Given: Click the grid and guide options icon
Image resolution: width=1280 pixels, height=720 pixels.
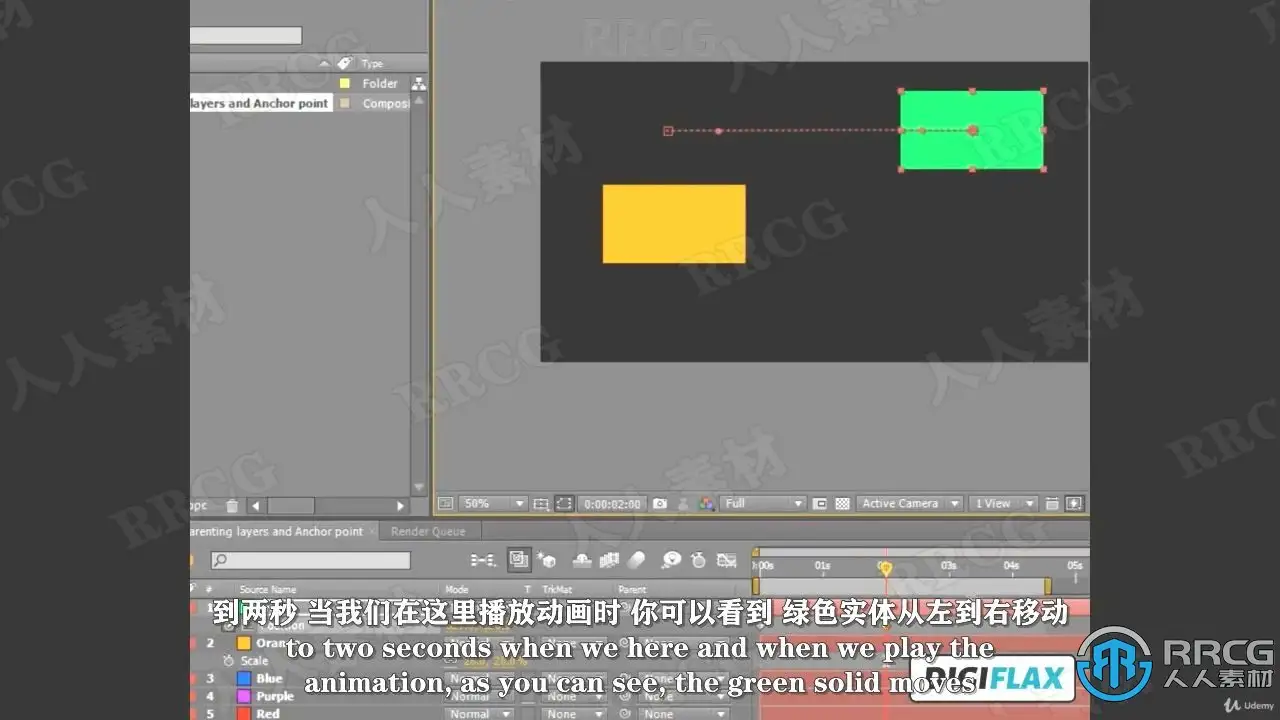Looking at the screenshot, I should click(541, 504).
